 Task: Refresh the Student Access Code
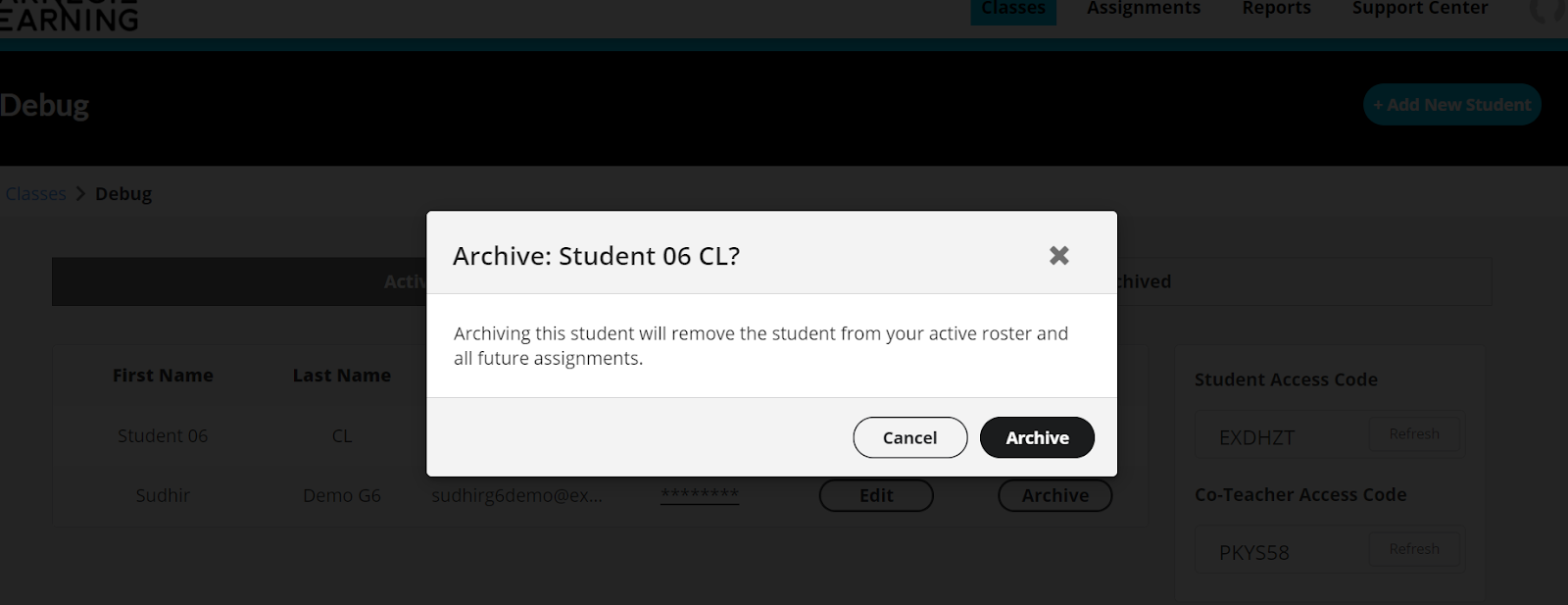click(x=1413, y=434)
